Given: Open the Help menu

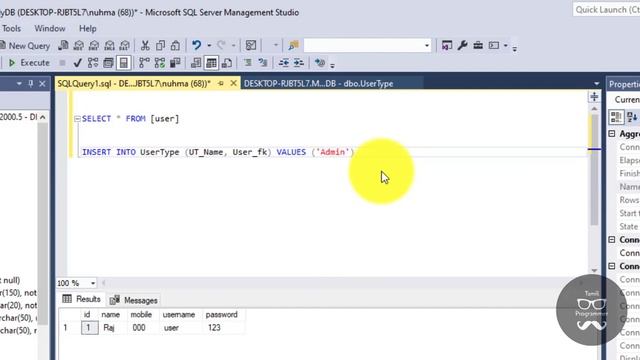Looking at the screenshot, I should [87, 29].
